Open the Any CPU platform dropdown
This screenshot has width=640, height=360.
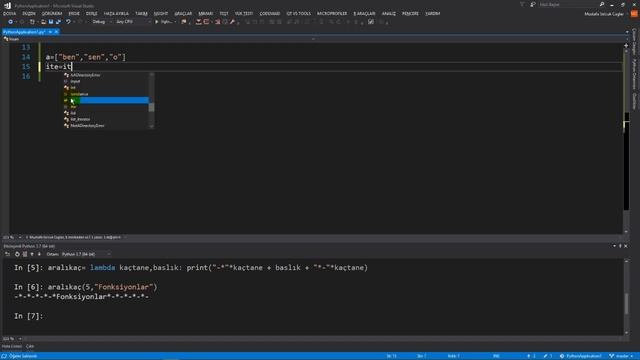[133, 22]
